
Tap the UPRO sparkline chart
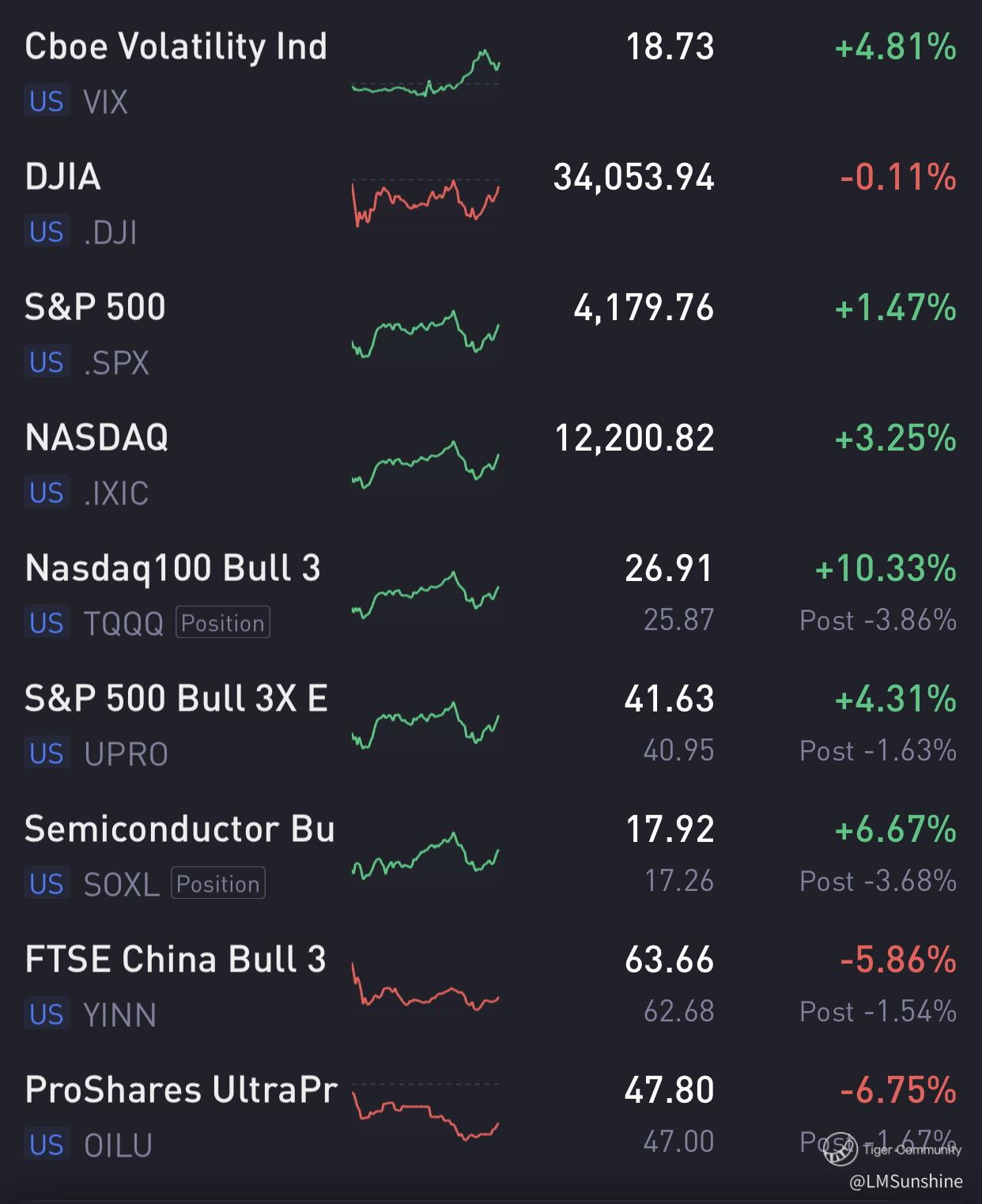pyautogui.click(x=425, y=723)
